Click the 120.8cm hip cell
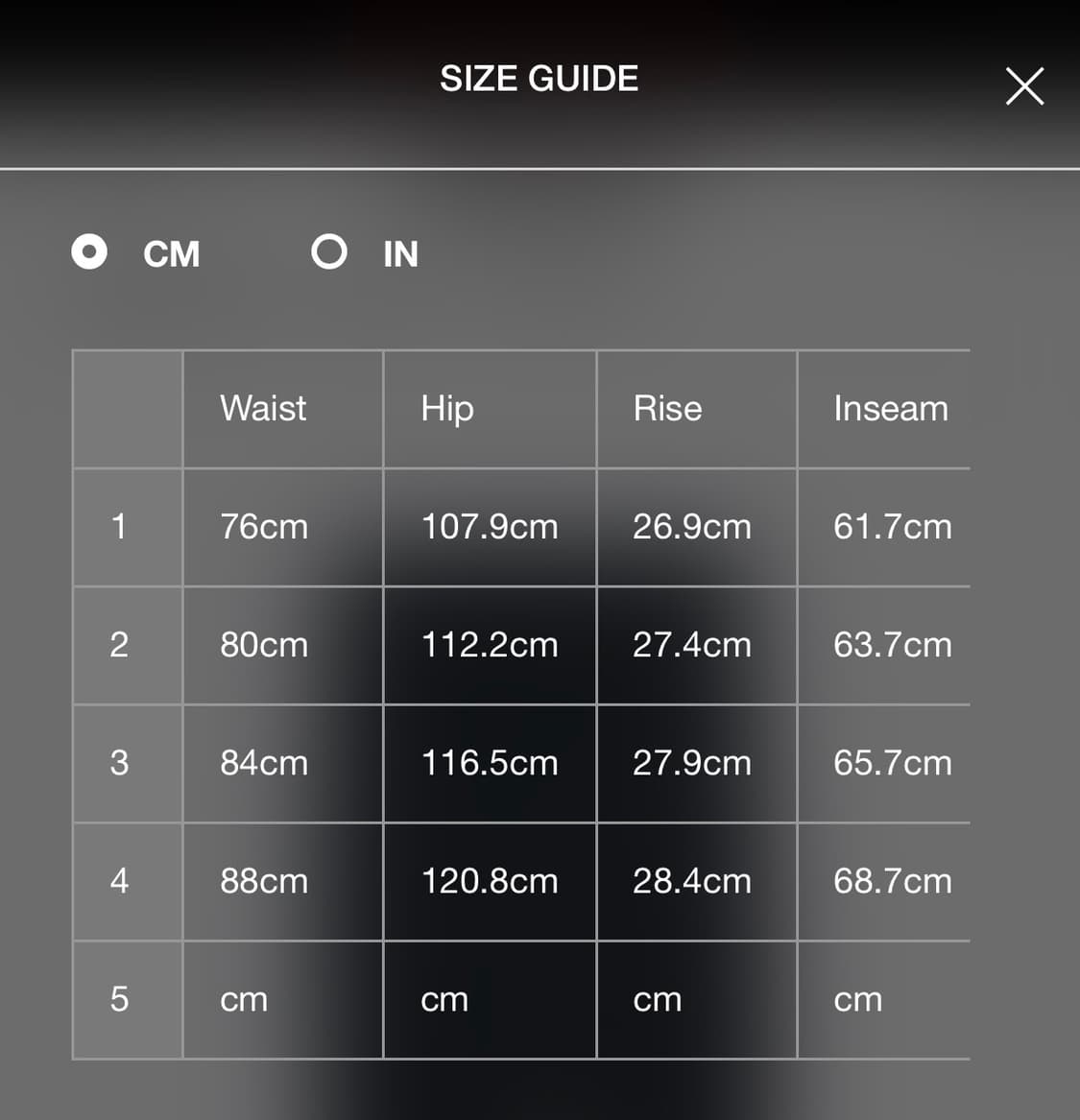This screenshot has width=1080, height=1120. (x=490, y=881)
